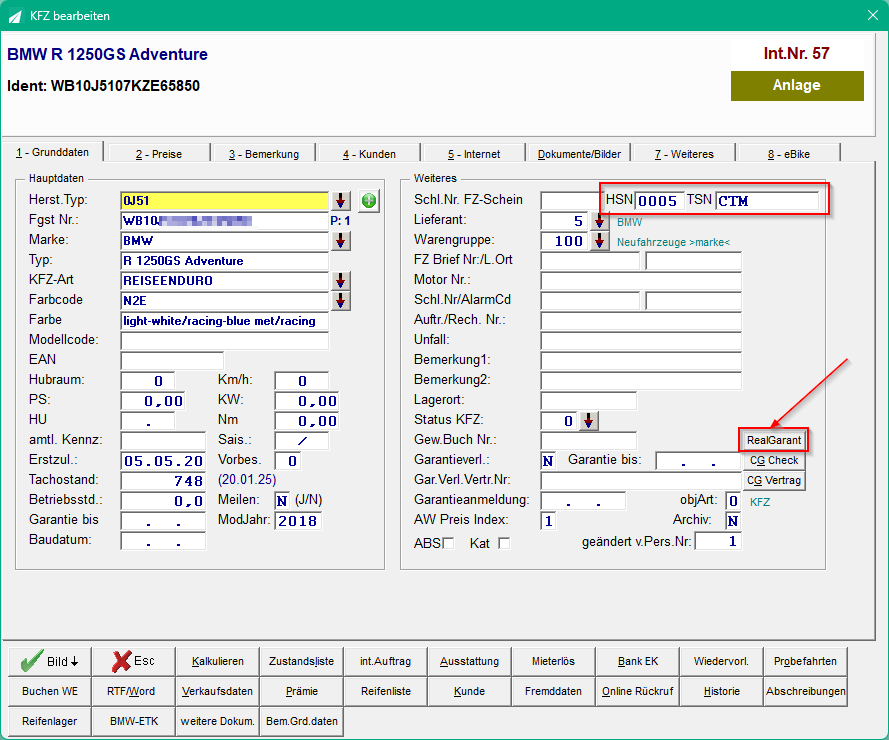Open the Dokumente/Bilder tab
Viewport: 889px width, 740px height.
[x=579, y=154]
